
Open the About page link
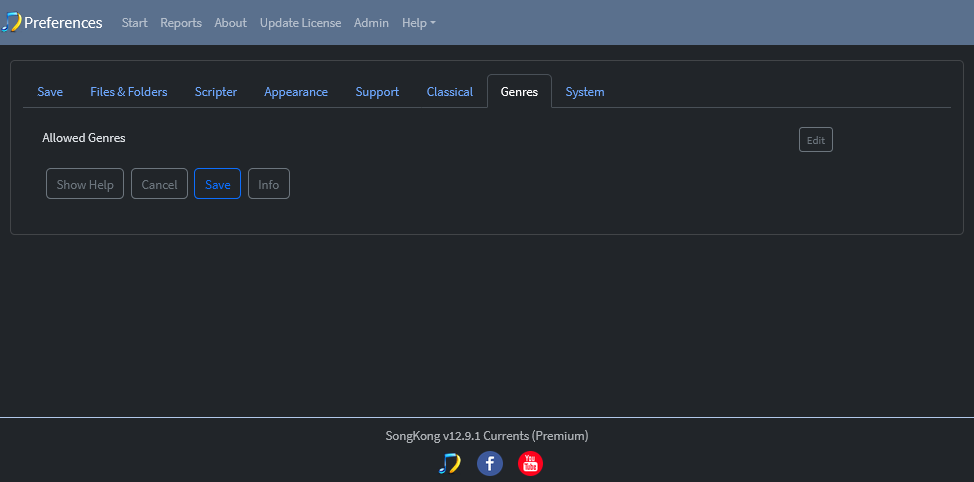[x=230, y=23]
